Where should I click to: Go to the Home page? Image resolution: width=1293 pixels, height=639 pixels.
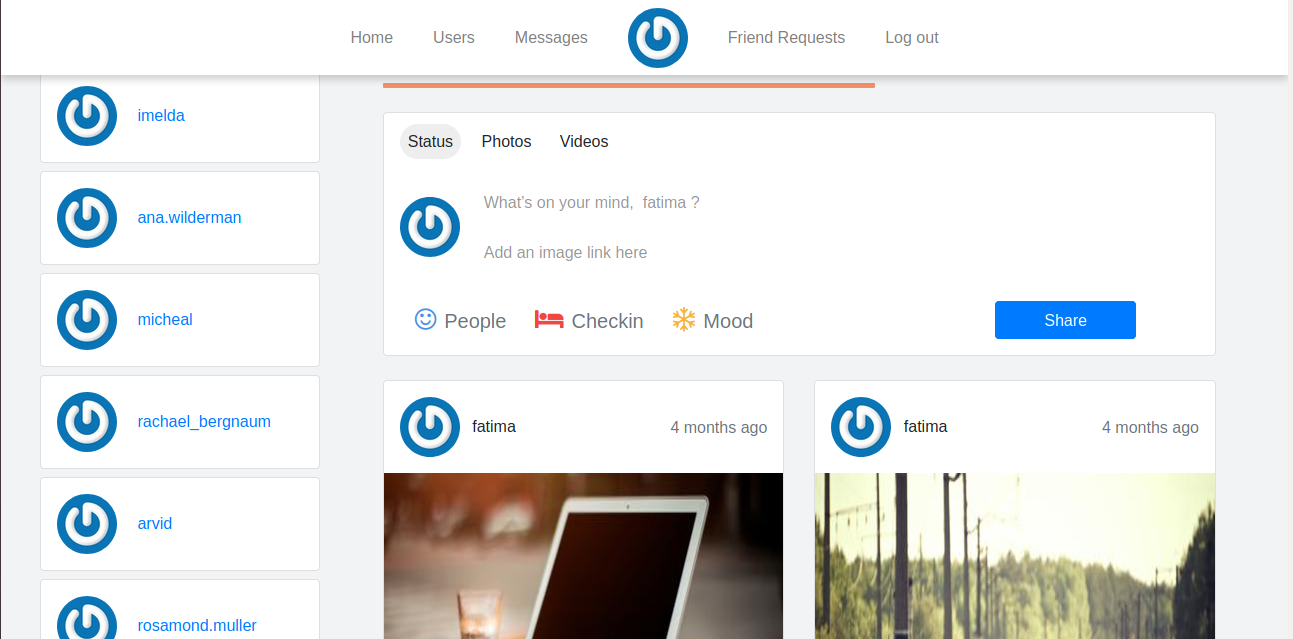point(372,37)
